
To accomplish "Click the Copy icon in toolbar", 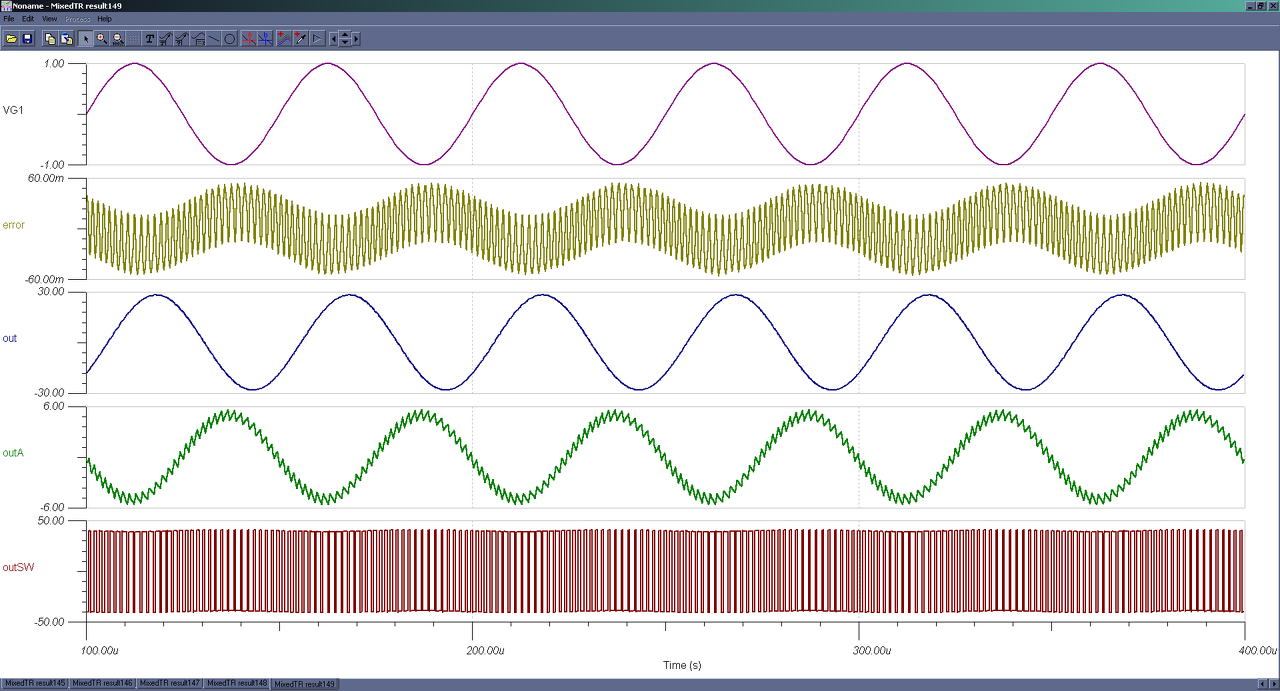I will [51, 39].
